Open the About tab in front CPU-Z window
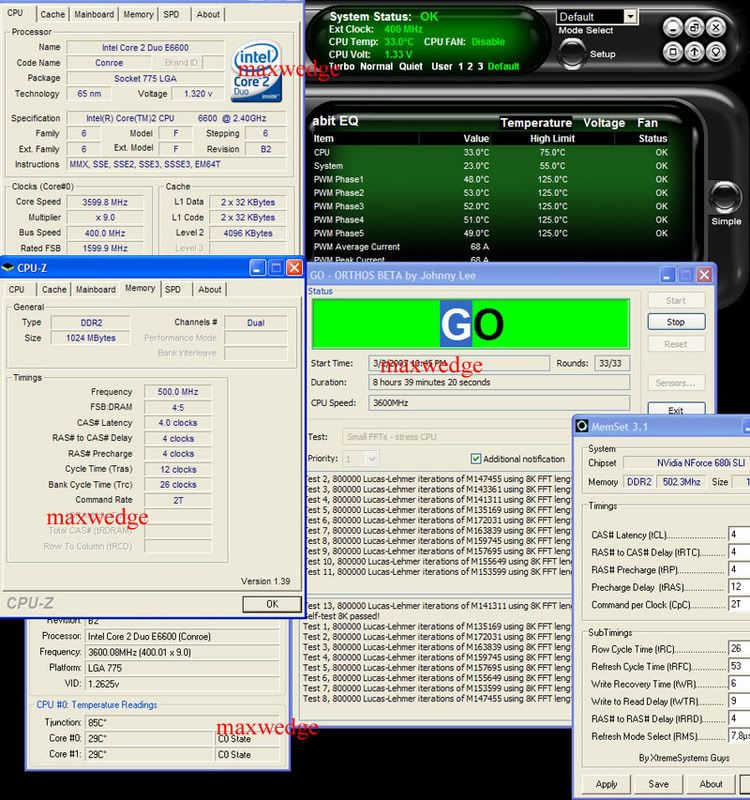The image size is (750, 800). [x=210, y=289]
